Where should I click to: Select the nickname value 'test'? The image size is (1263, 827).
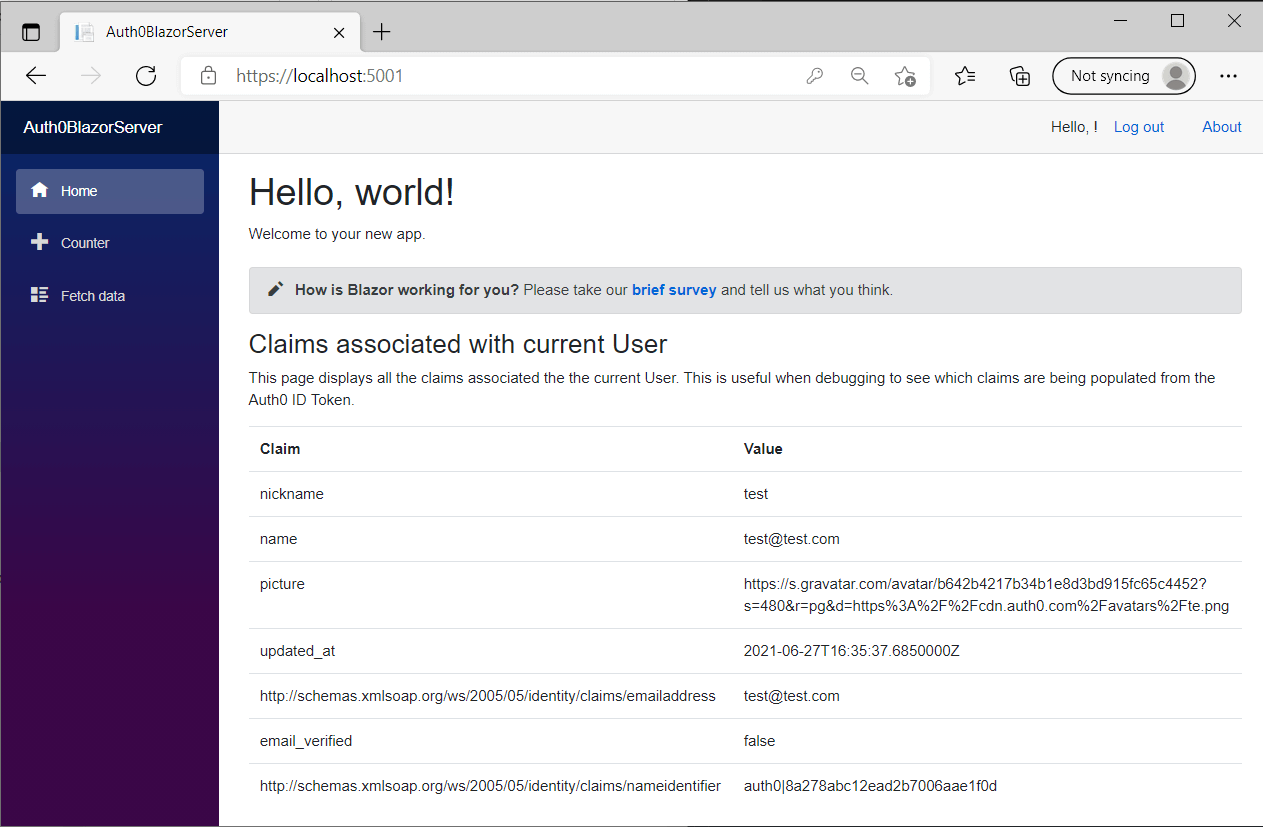tap(756, 494)
